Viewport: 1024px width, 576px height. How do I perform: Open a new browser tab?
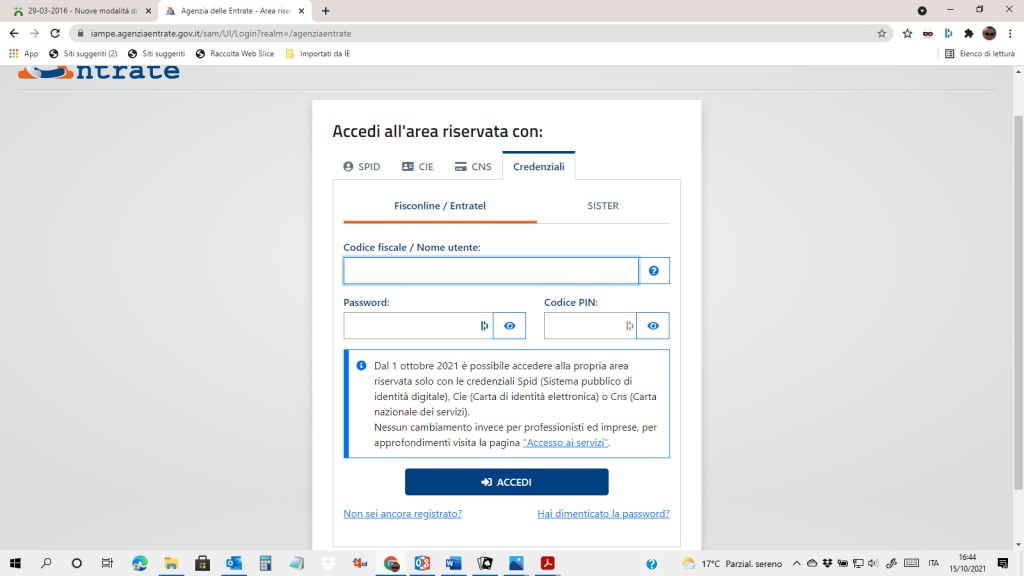coord(325,10)
